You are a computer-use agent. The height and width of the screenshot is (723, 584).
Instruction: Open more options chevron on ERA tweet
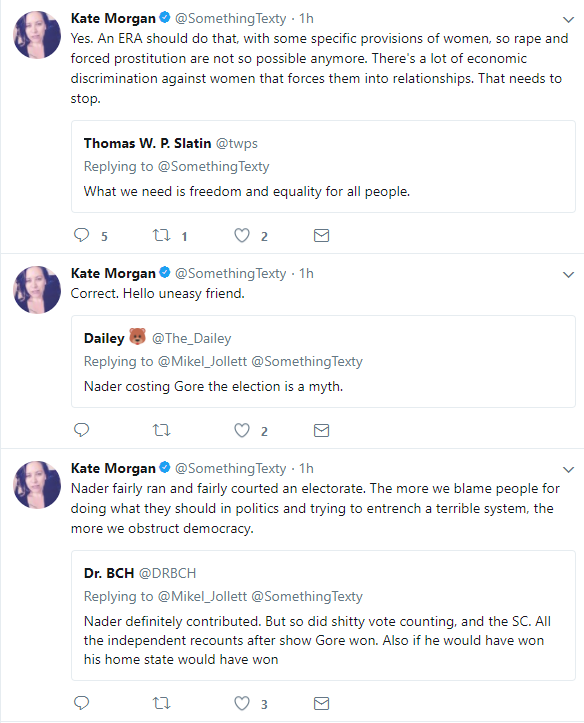(x=568, y=20)
